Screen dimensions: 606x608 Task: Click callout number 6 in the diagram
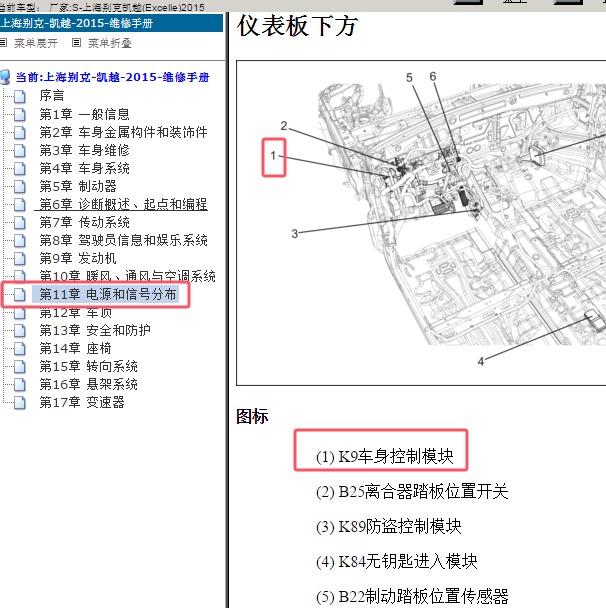pyautogui.click(x=433, y=76)
